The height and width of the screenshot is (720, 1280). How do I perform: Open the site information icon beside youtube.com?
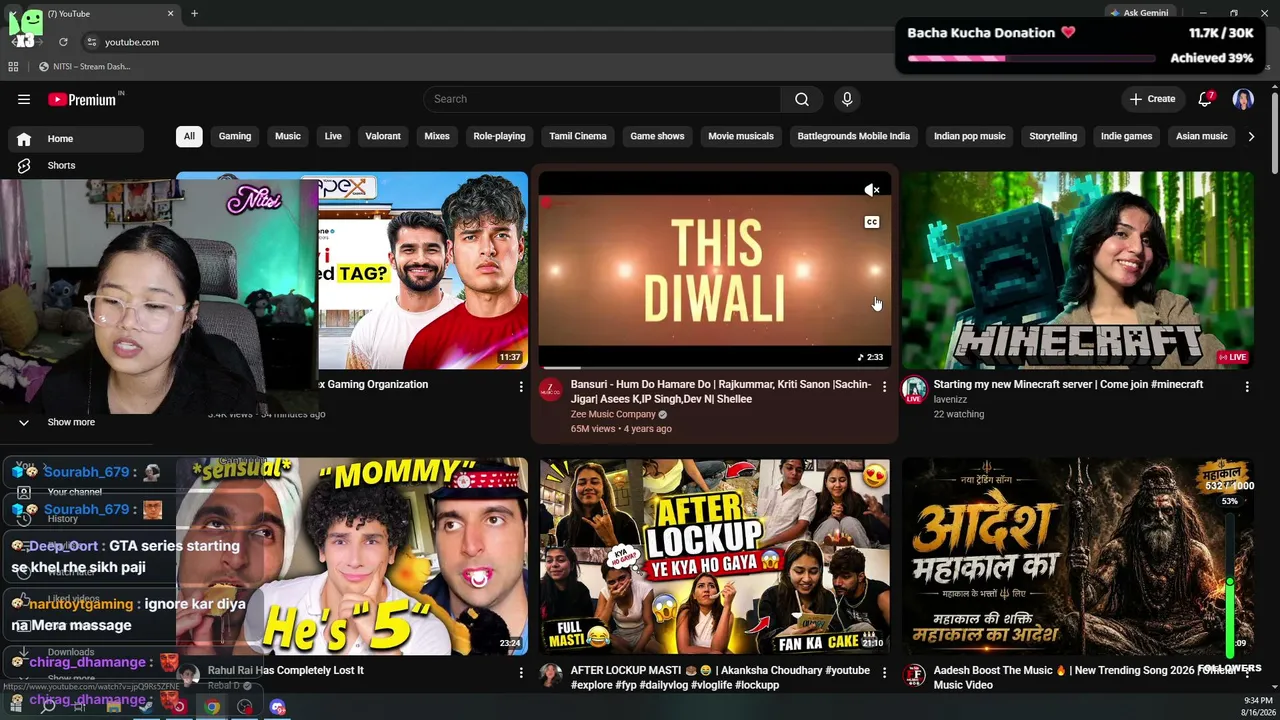point(91,42)
